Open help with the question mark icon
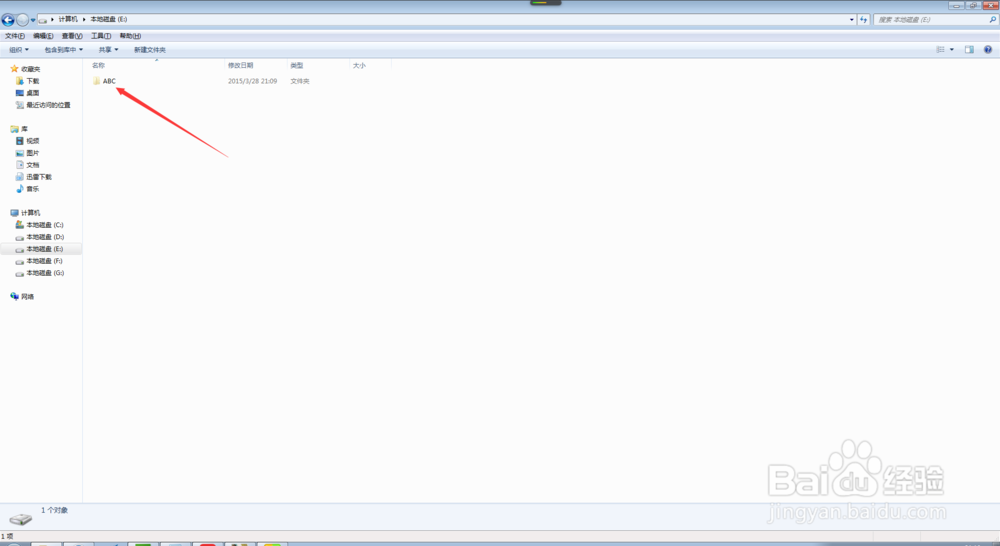Screen dimensions: 1000x546 [x=988, y=50]
